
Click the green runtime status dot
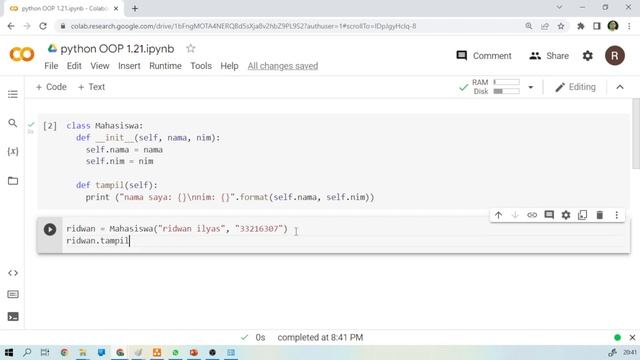pyautogui.click(x=617, y=338)
